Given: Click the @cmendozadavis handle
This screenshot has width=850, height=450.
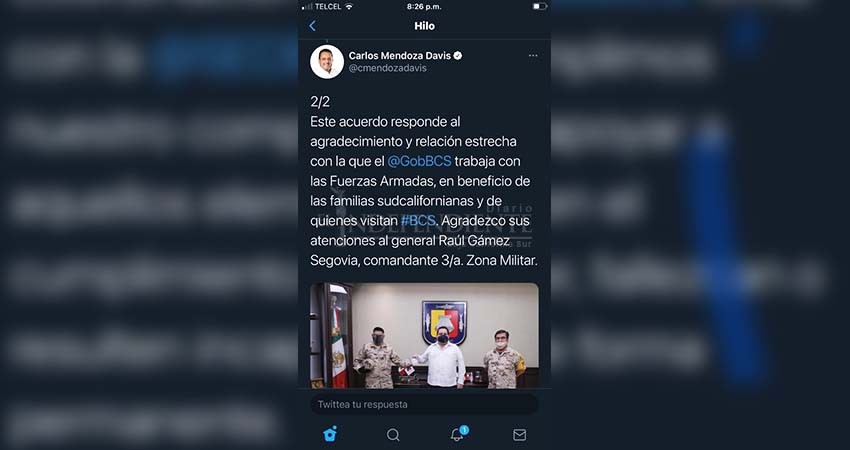Looking at the screenshot, I should 388,68.
